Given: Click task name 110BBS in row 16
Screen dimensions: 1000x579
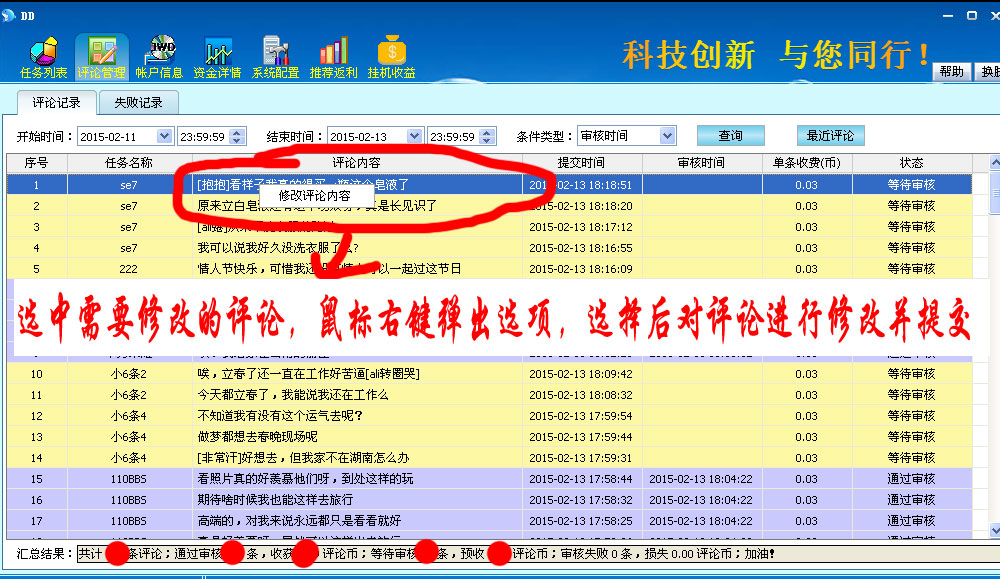Looking at the screenshot, I should (128, 501).
